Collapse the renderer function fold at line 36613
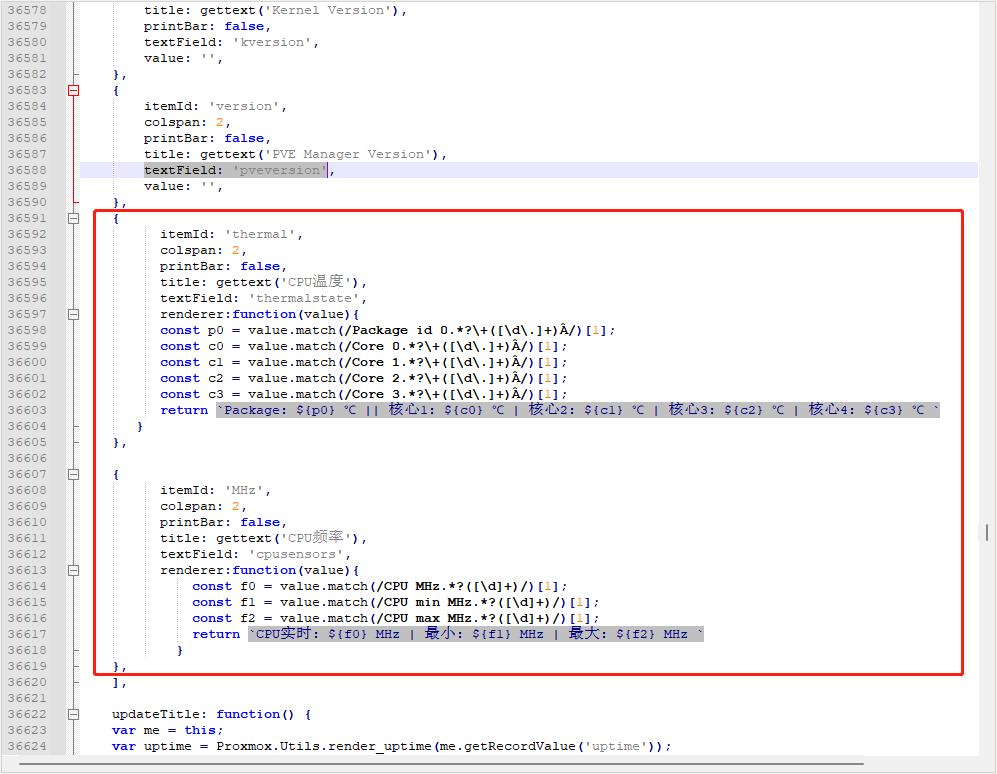The image size is (997, 774). 74,570
